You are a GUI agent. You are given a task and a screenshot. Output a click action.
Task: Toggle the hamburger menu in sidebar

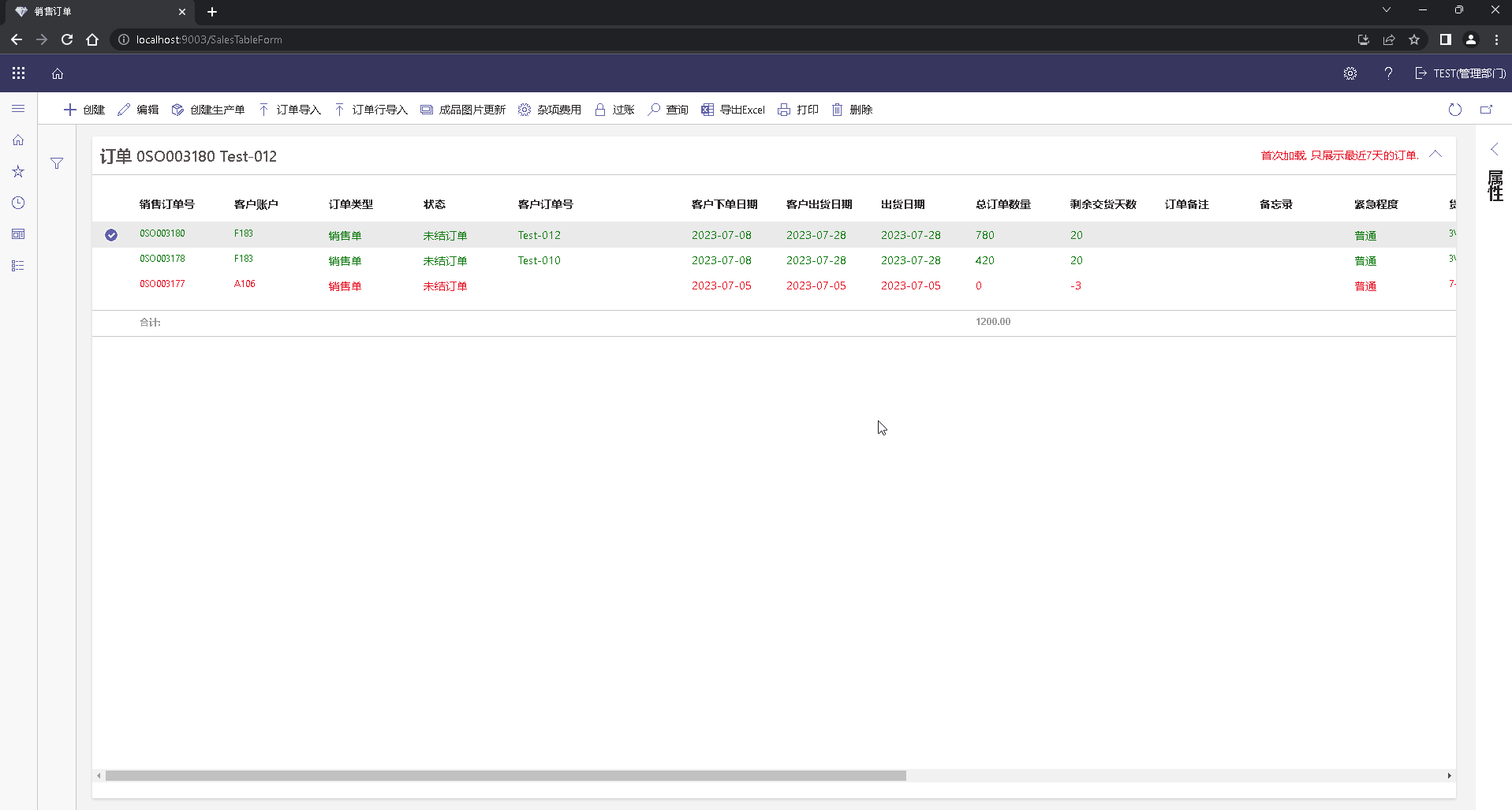tap(18, 109)
